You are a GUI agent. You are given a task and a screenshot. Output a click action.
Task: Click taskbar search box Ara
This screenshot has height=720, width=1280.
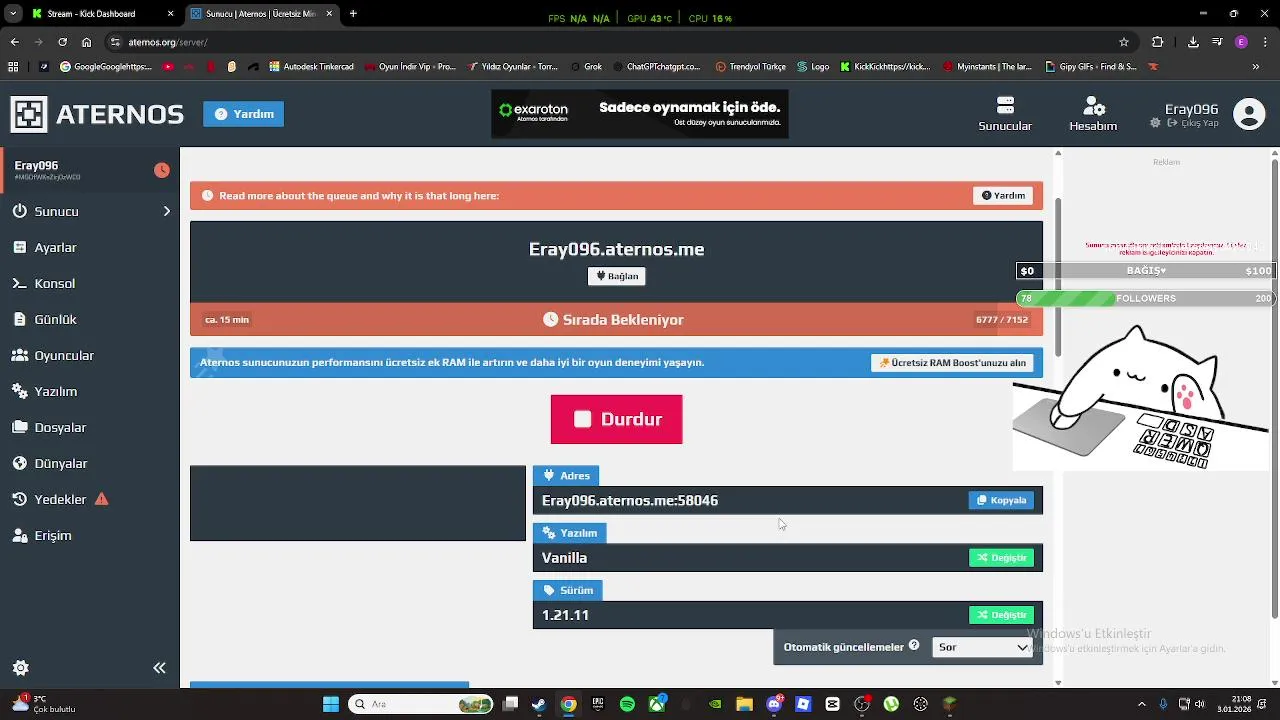point(420,704)
